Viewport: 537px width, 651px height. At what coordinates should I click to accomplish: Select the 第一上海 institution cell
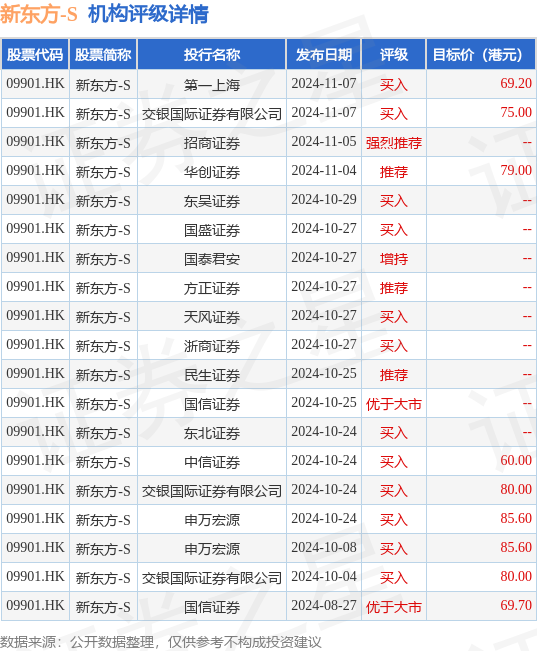212,85
